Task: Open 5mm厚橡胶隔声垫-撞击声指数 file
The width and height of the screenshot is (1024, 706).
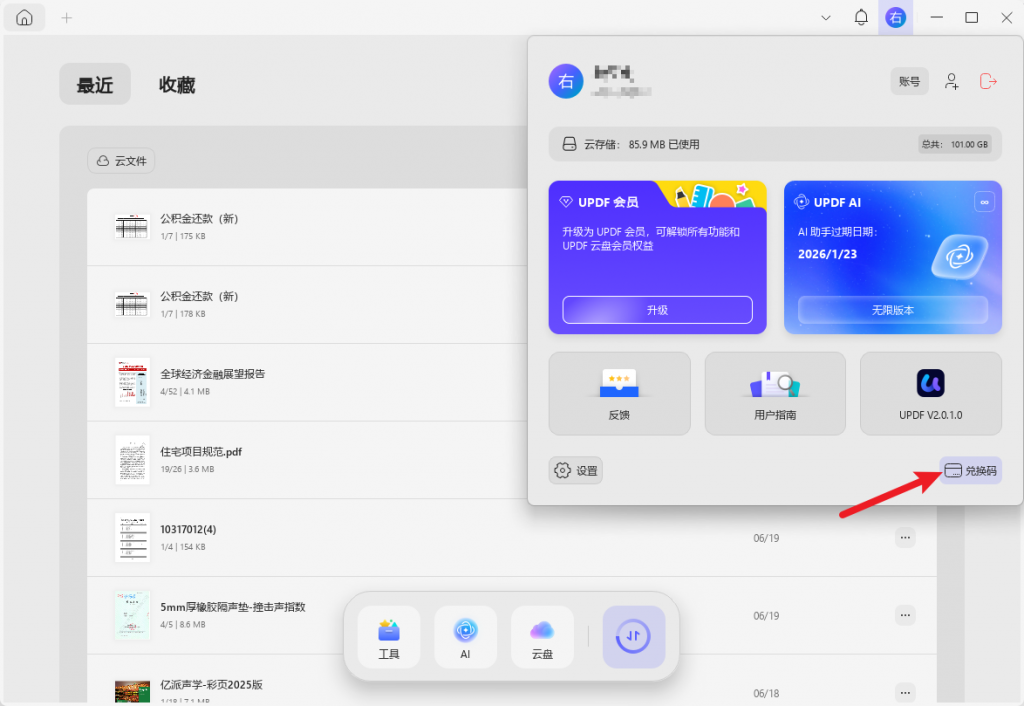Action: coord(512,615)
